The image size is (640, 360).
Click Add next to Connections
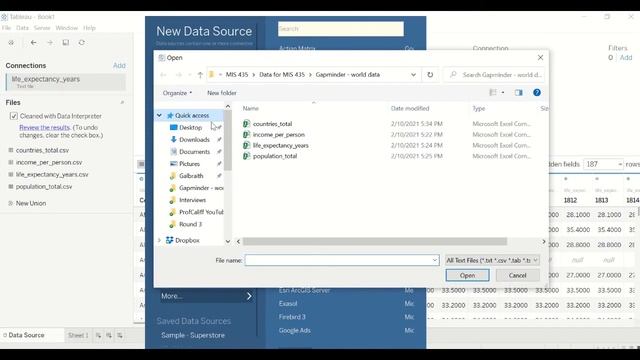tap(119, 65)
